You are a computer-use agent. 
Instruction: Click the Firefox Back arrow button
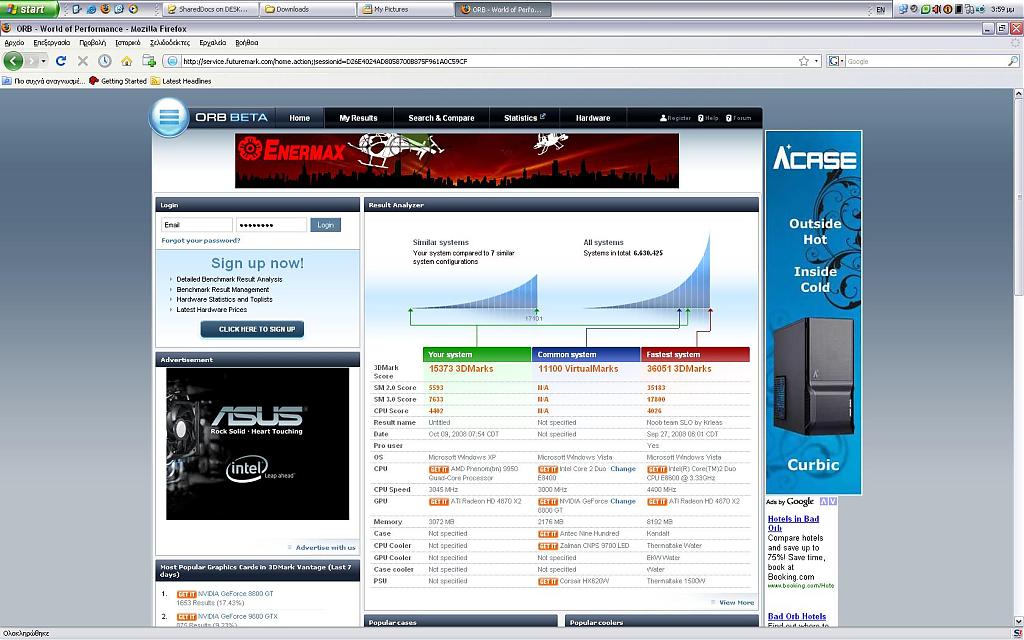click(x=13, y=61)
